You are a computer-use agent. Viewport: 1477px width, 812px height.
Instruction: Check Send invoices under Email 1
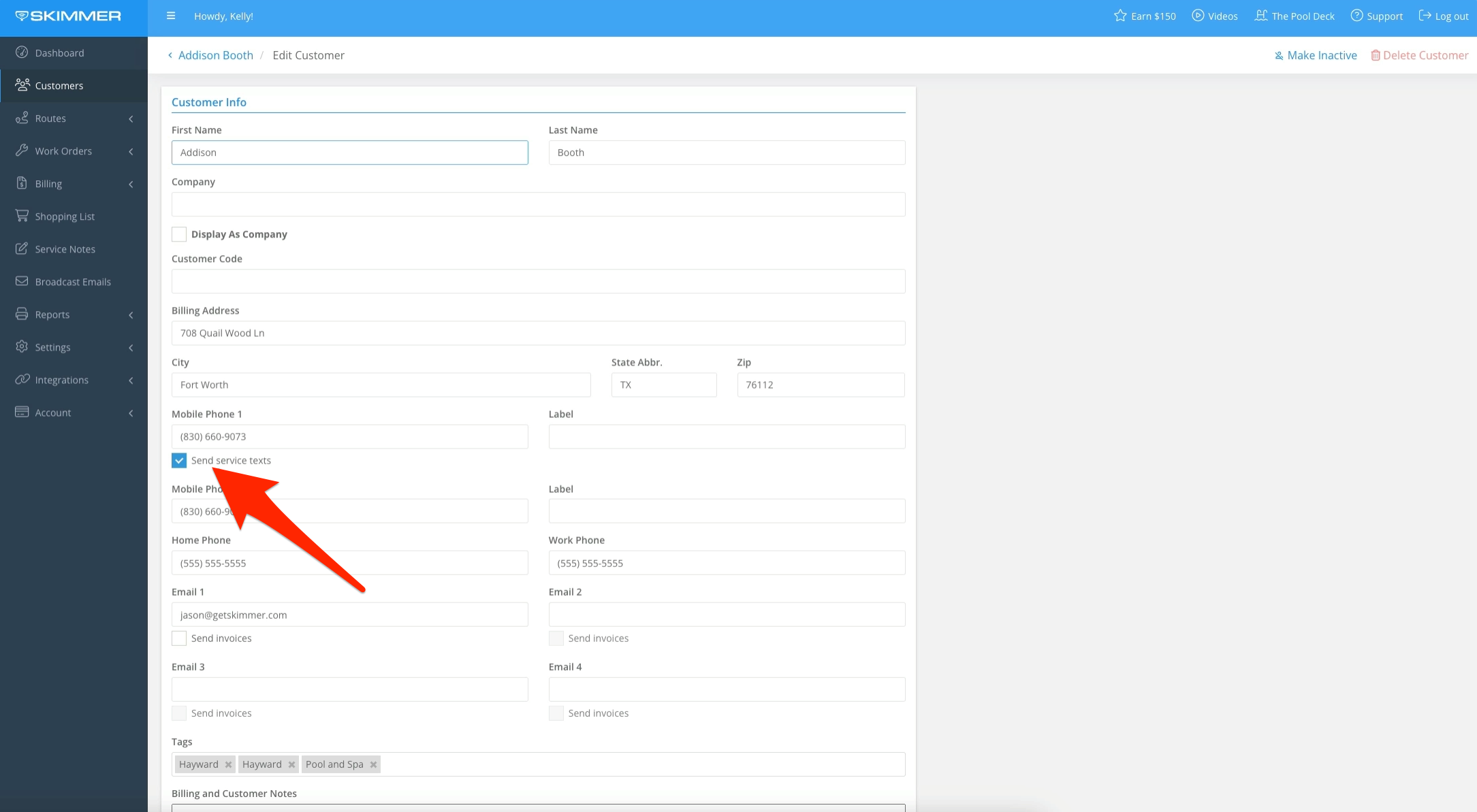179,638
